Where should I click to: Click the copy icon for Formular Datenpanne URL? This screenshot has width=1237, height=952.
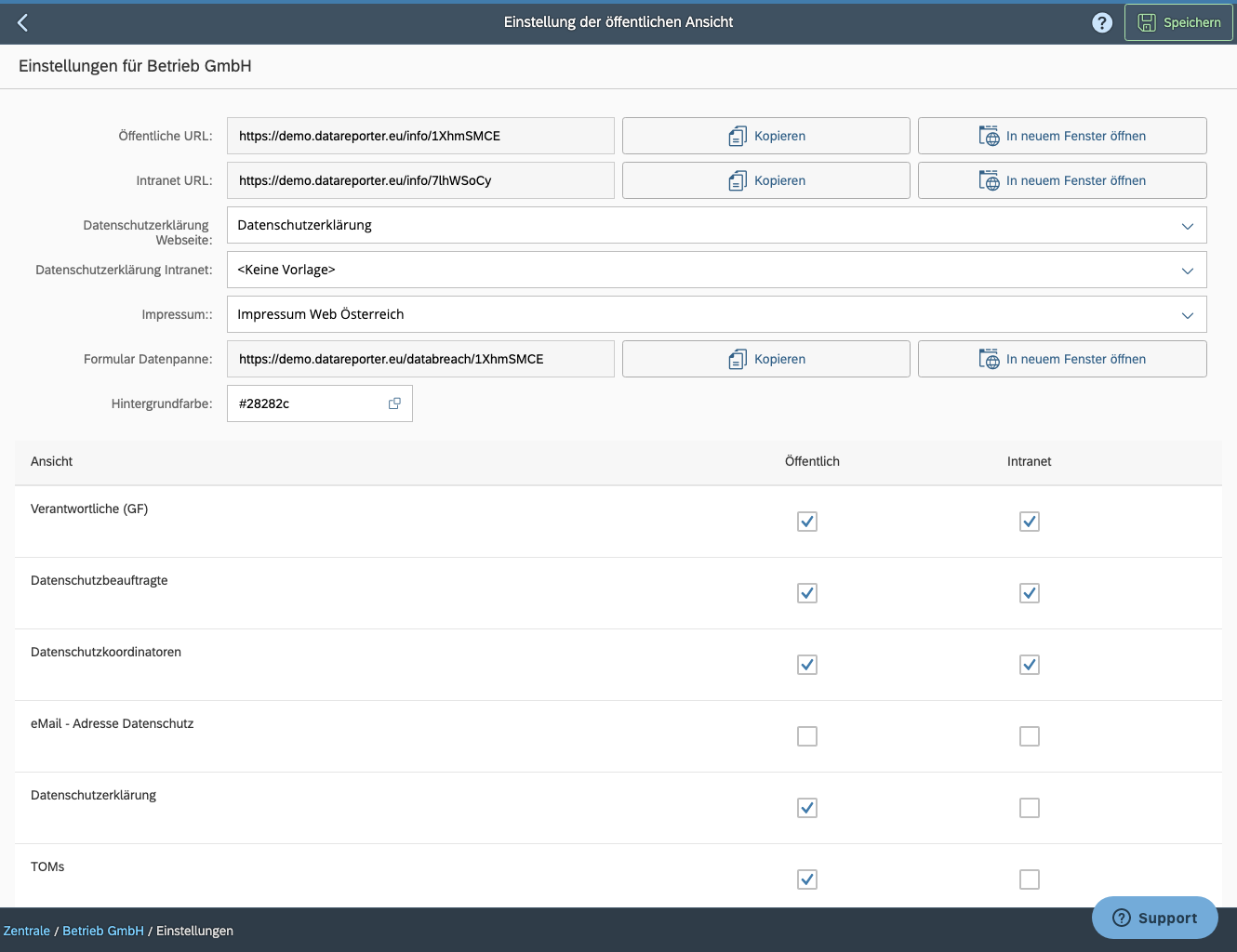pyautogui.click(x=737, y=359)
